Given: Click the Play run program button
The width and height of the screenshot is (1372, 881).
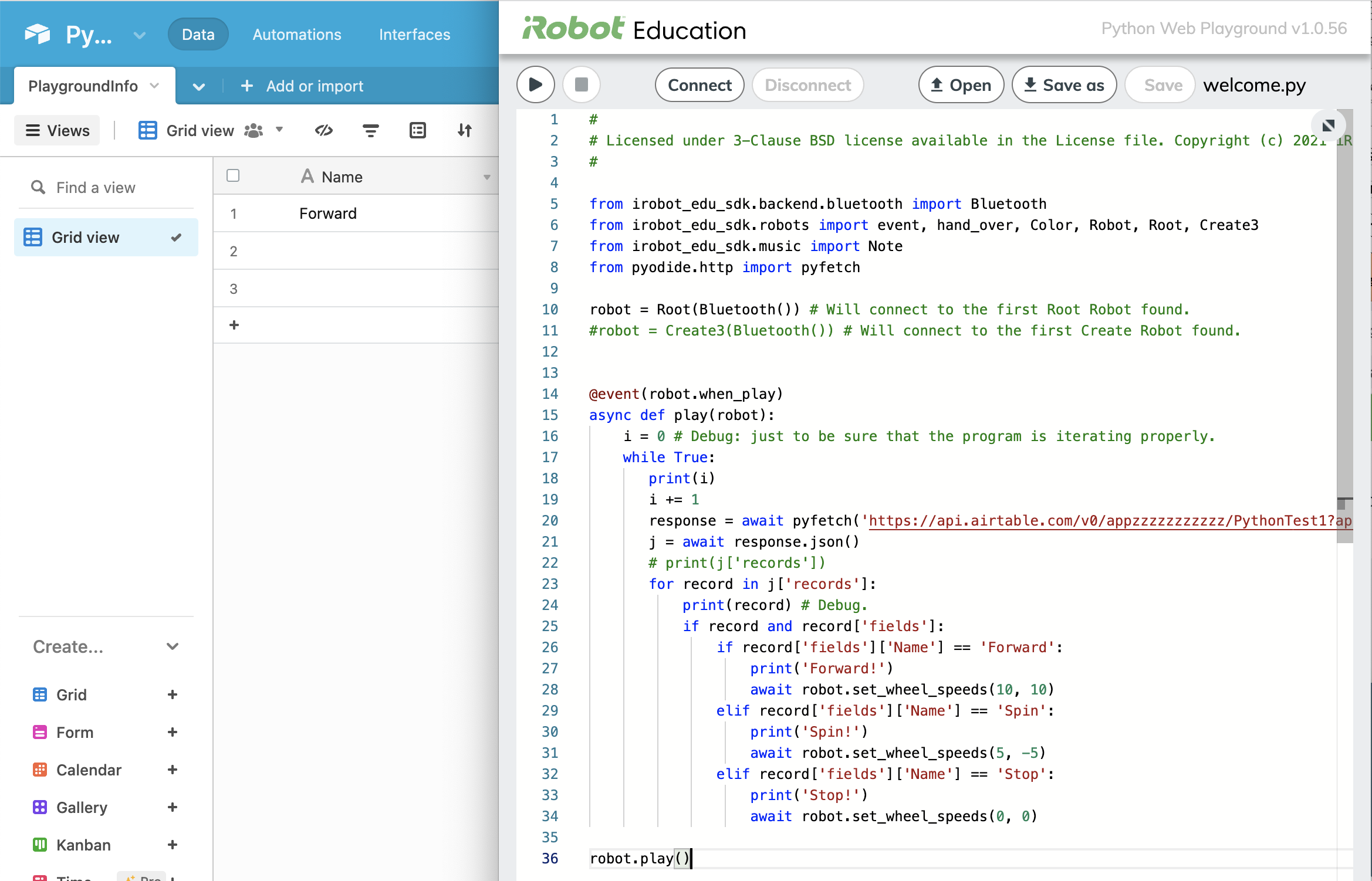Looking at the screenshot, I should (535, 85).
